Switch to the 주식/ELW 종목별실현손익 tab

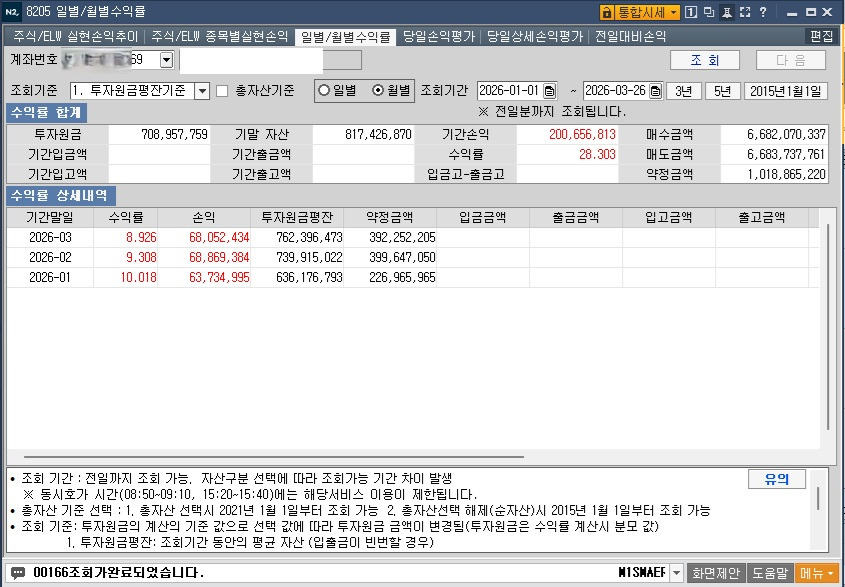pyautogui.click(x=220, y=36)
